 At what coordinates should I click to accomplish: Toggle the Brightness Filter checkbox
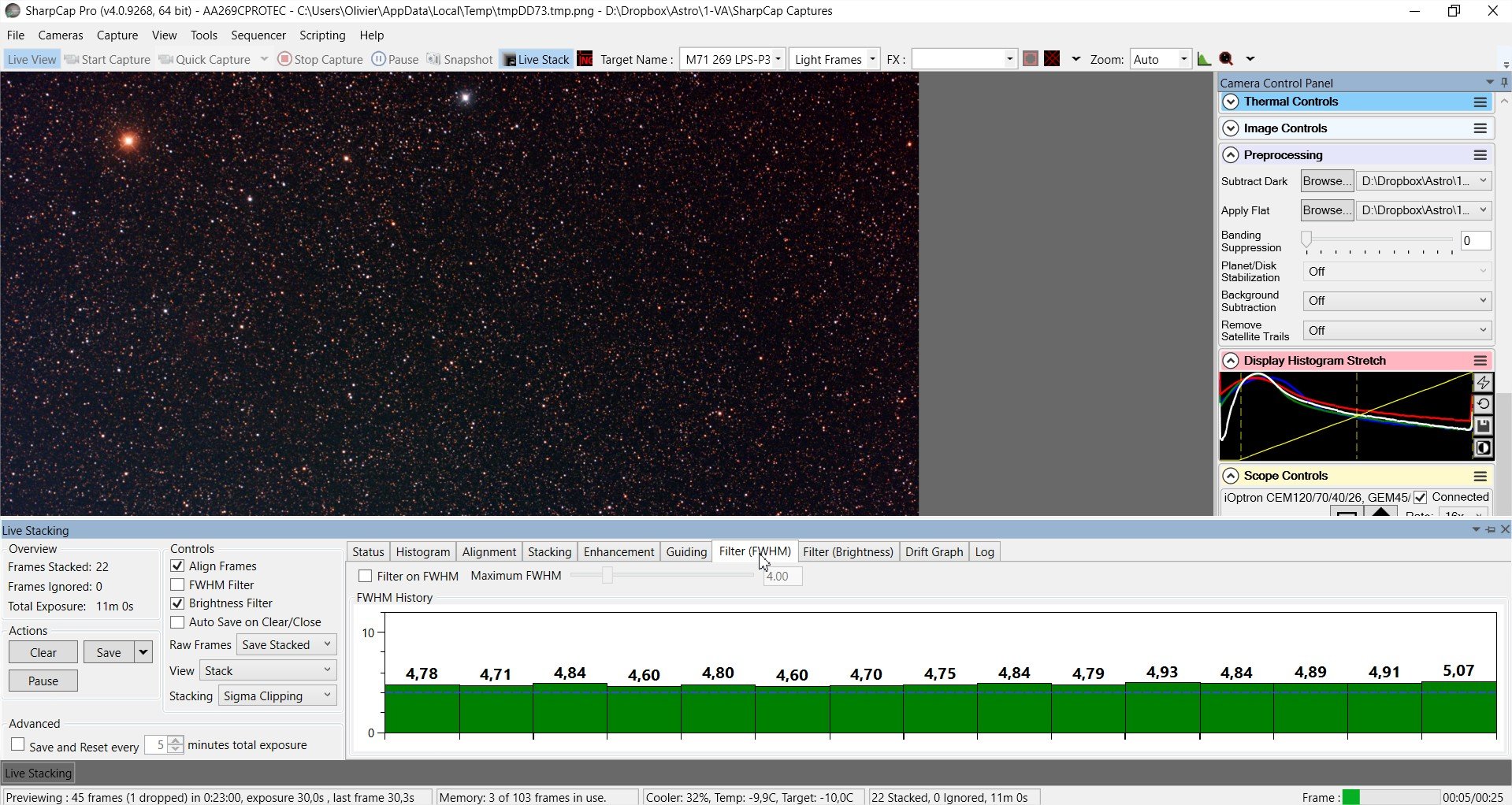tap(177, 603)
